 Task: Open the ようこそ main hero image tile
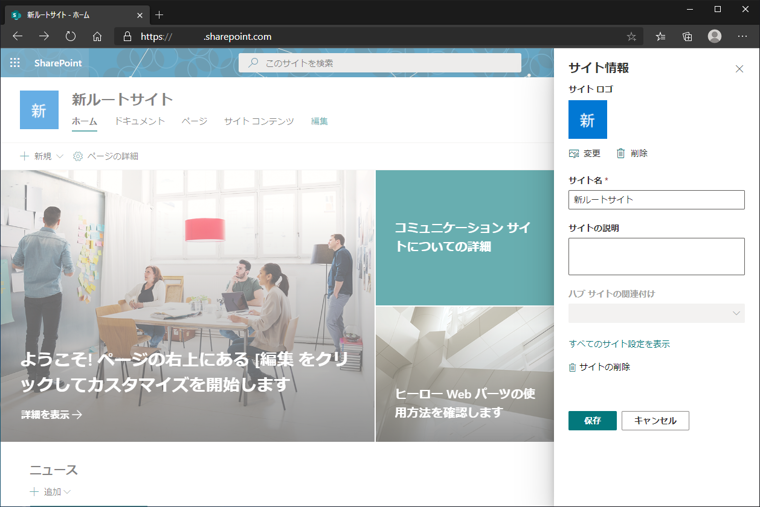coord(188,305)
